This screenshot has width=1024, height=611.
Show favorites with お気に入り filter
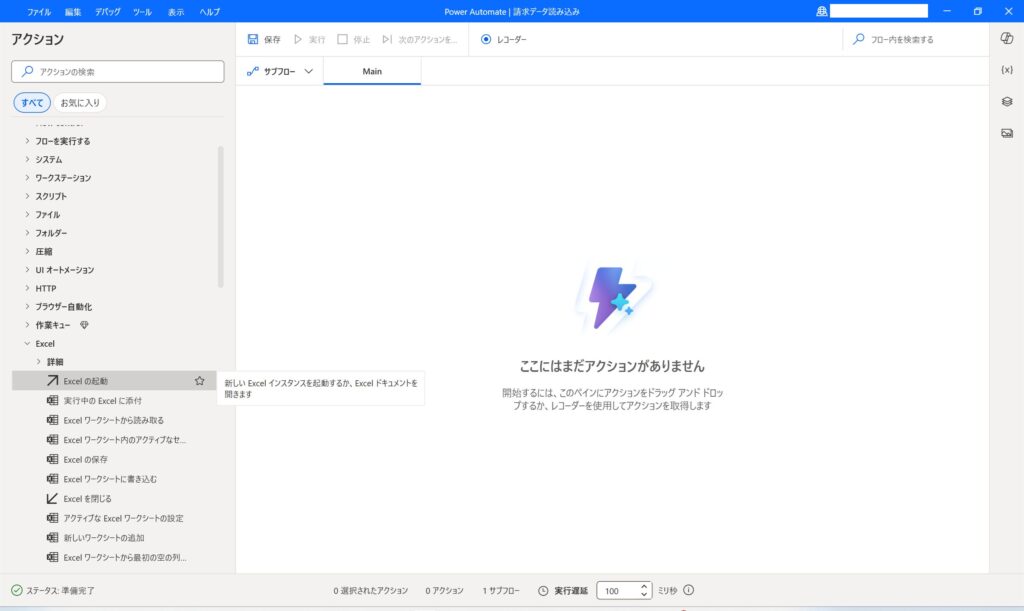click(x=80, y=102)
